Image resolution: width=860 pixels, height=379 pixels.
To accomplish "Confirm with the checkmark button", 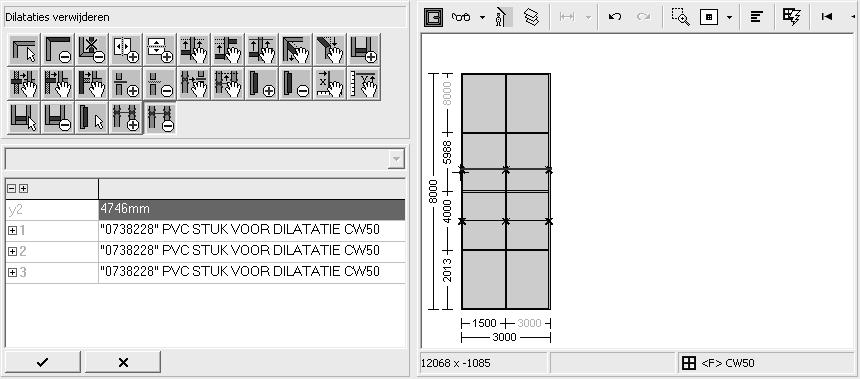I will (x=43, y=362).
